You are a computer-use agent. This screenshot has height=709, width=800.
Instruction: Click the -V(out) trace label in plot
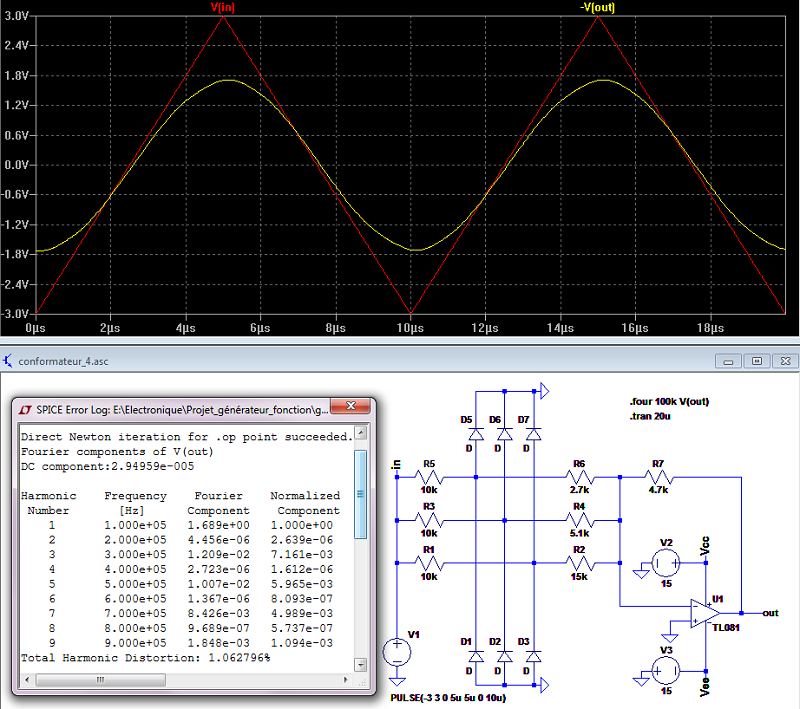(x=597, y=7)
